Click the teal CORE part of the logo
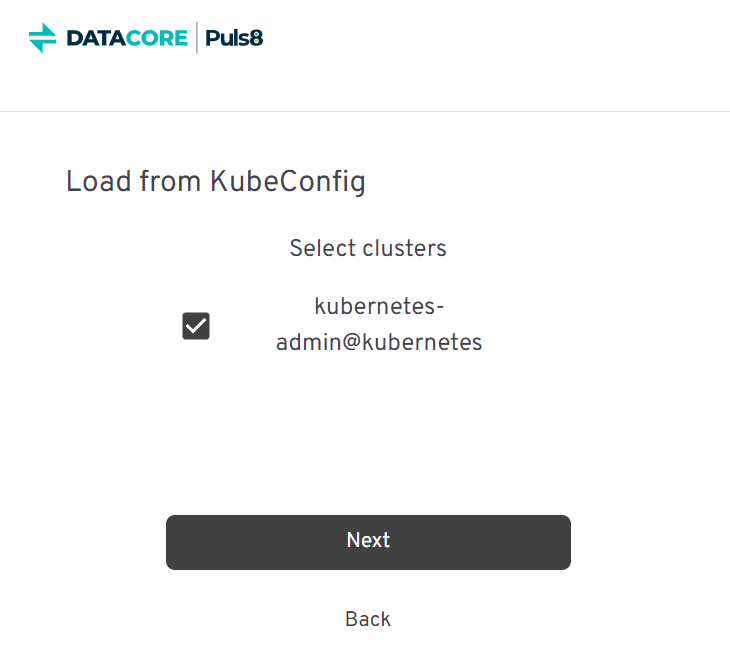Viewport: 730px width, 663px height. 156,39
